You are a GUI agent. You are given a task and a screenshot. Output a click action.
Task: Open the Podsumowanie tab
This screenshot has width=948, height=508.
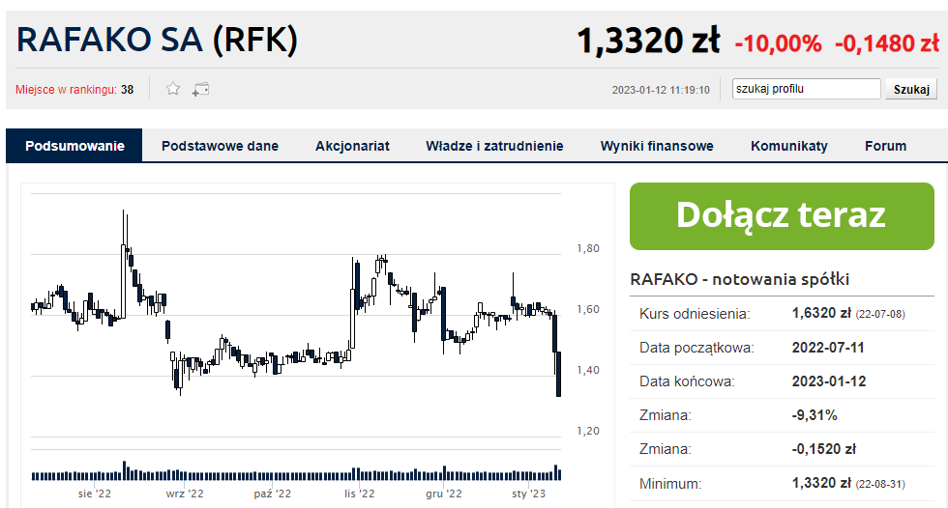click(x=74, y=146)
